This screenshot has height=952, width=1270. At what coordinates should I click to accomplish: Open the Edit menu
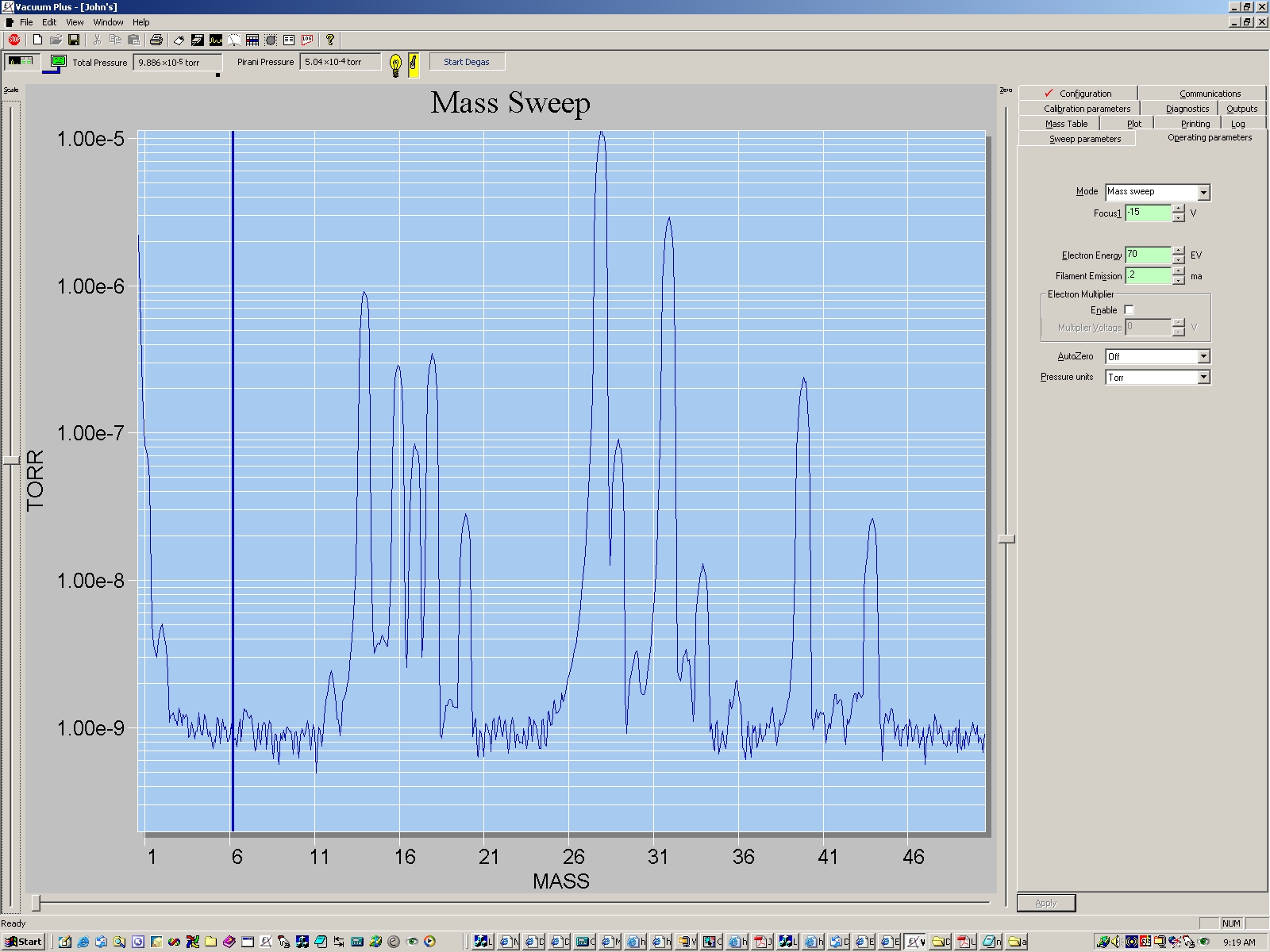tap(49, 22)
